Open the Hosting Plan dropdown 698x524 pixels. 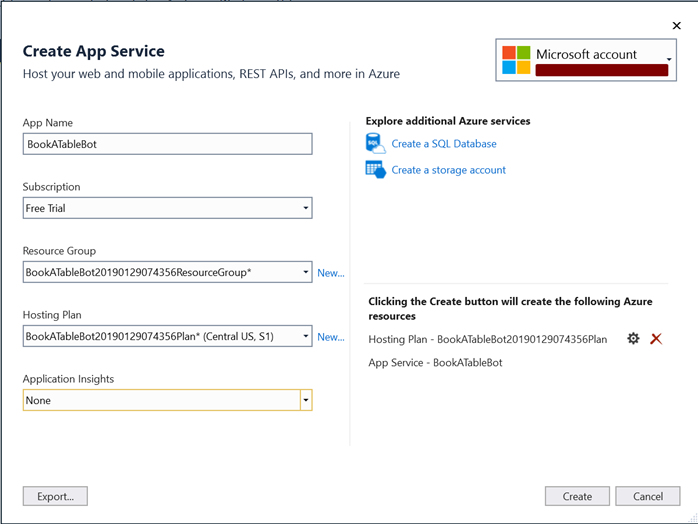click(305, 337)
